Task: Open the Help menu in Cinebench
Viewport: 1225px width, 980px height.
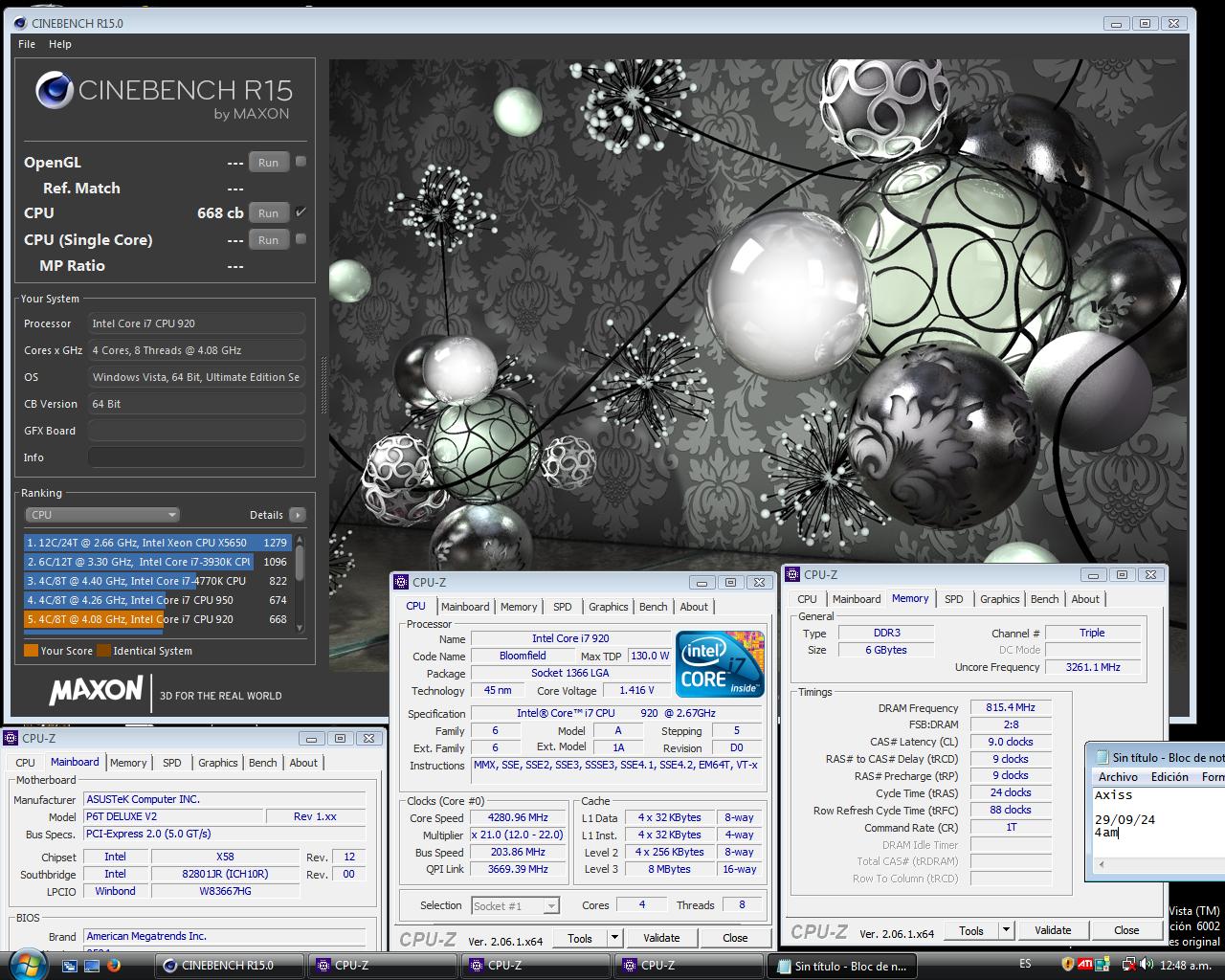Action: 60,44
